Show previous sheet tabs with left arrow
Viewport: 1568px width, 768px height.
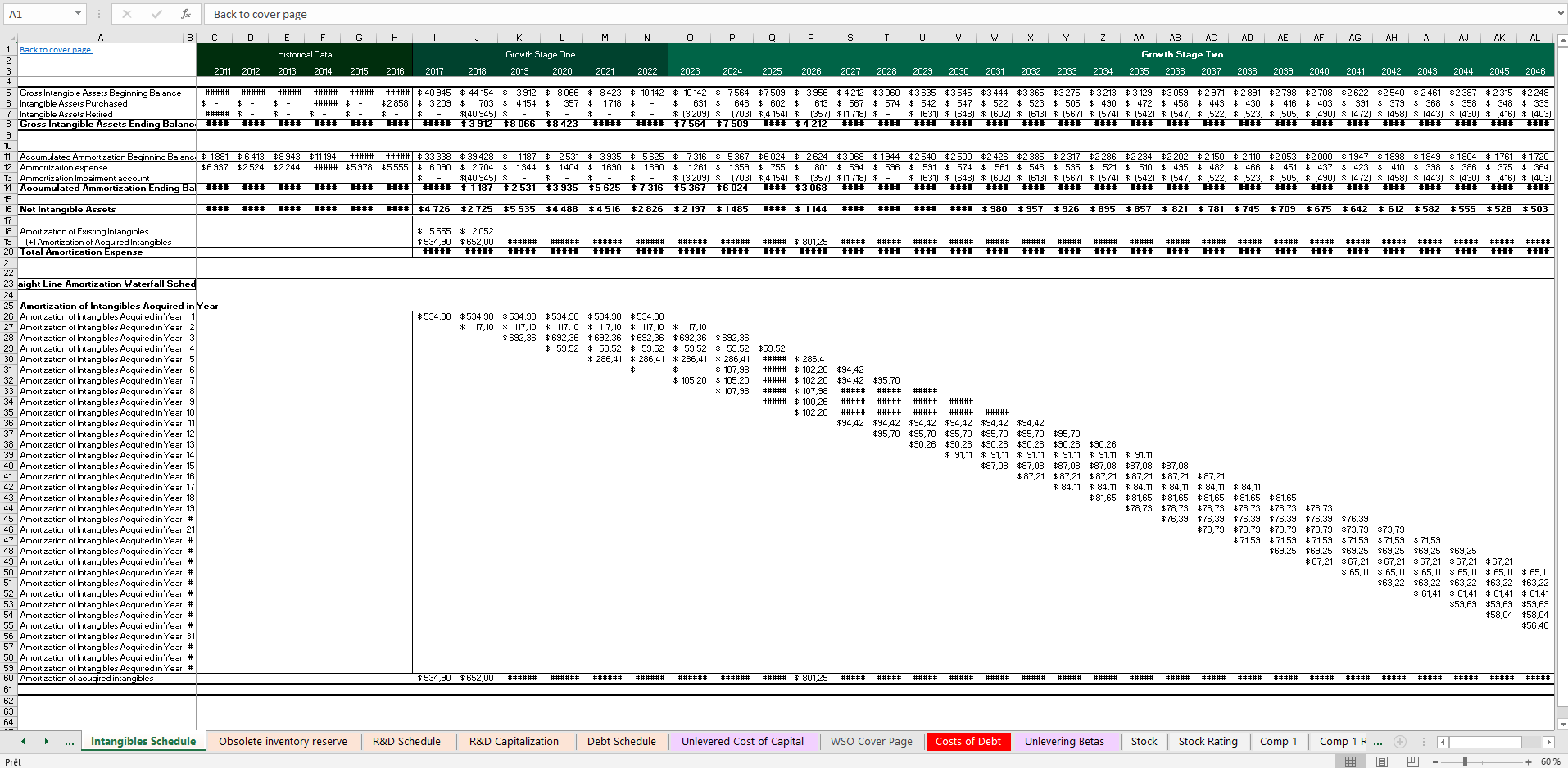(23, 741)
